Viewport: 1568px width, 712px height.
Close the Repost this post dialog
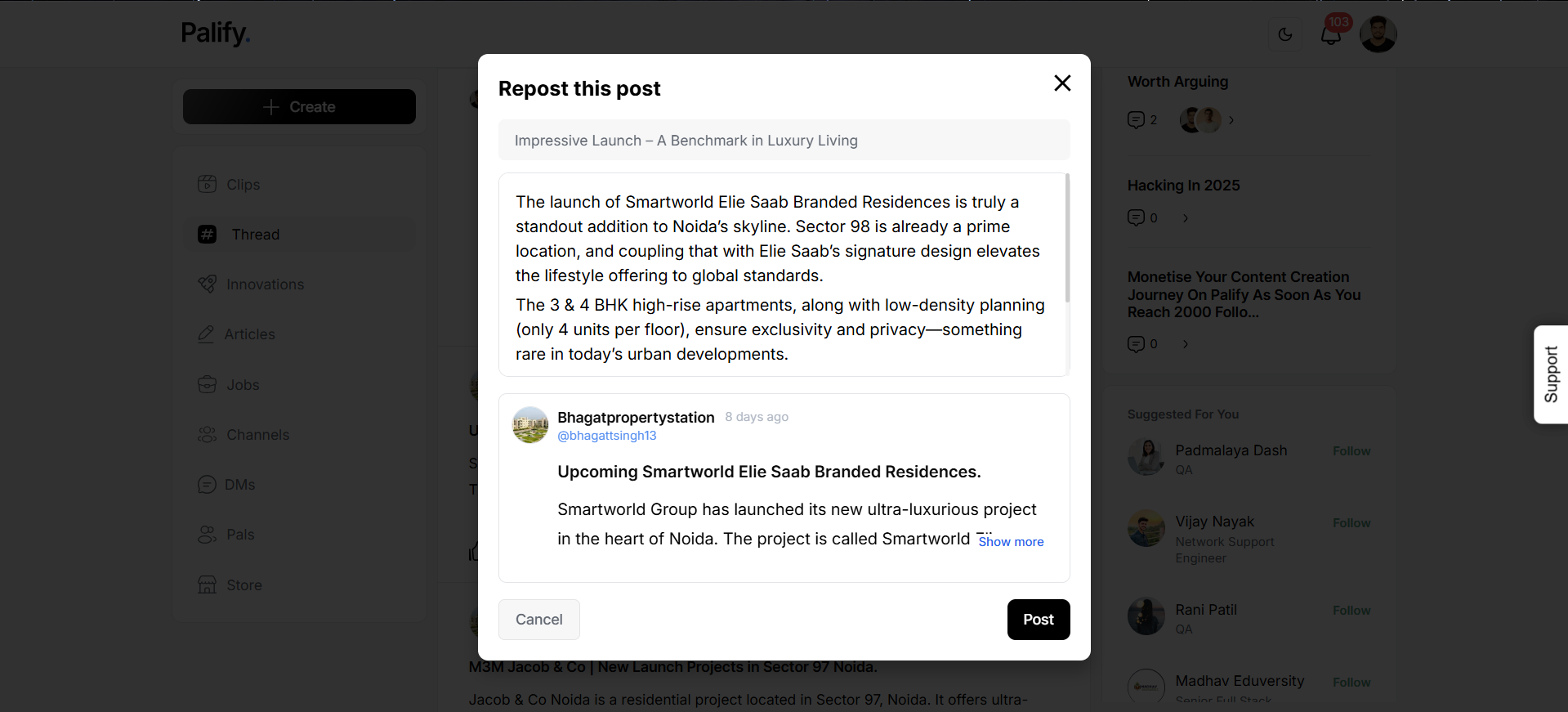(1062, 83)
